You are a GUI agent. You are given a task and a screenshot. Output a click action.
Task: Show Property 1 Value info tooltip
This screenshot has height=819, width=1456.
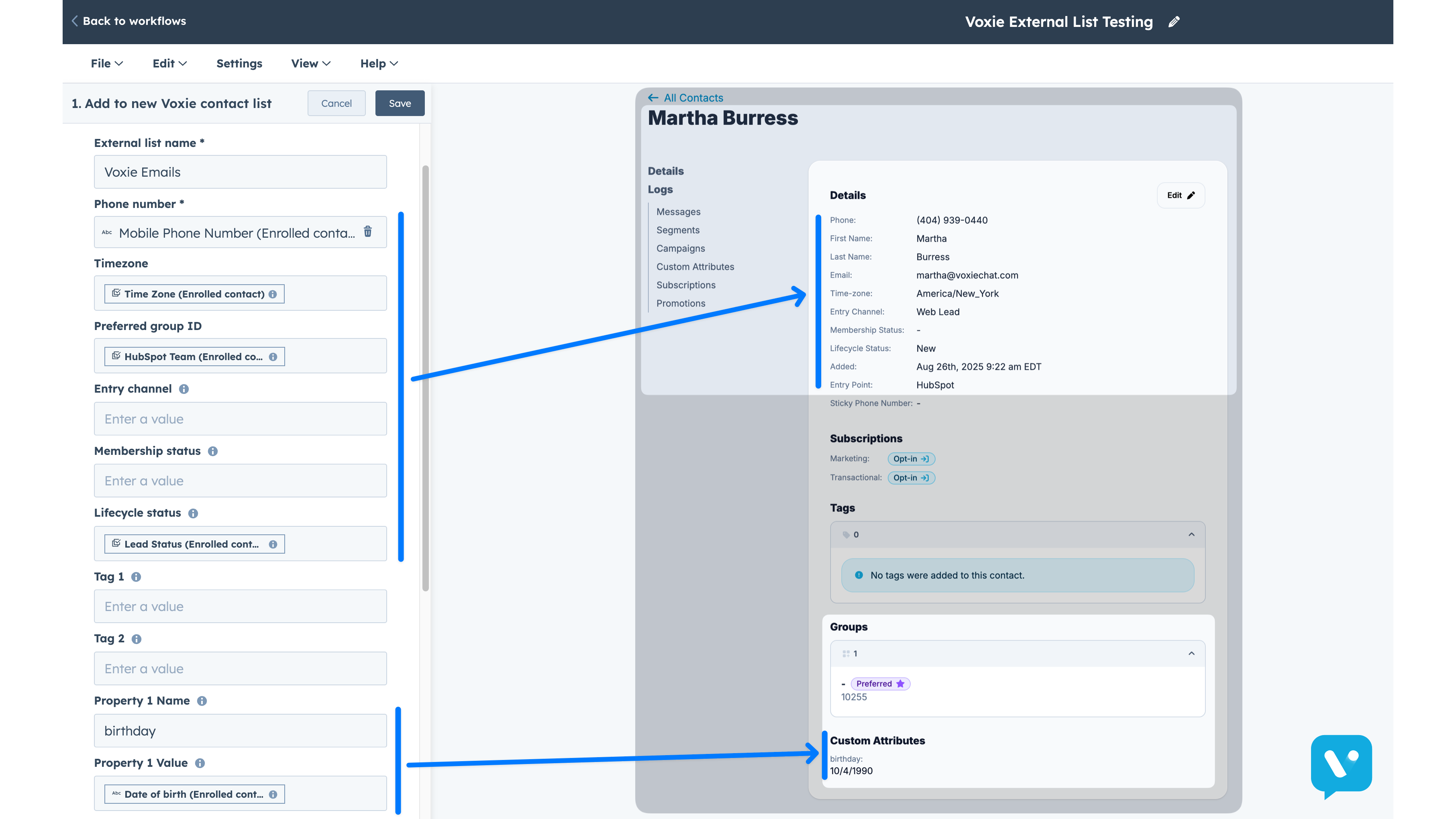coord(200,763)
